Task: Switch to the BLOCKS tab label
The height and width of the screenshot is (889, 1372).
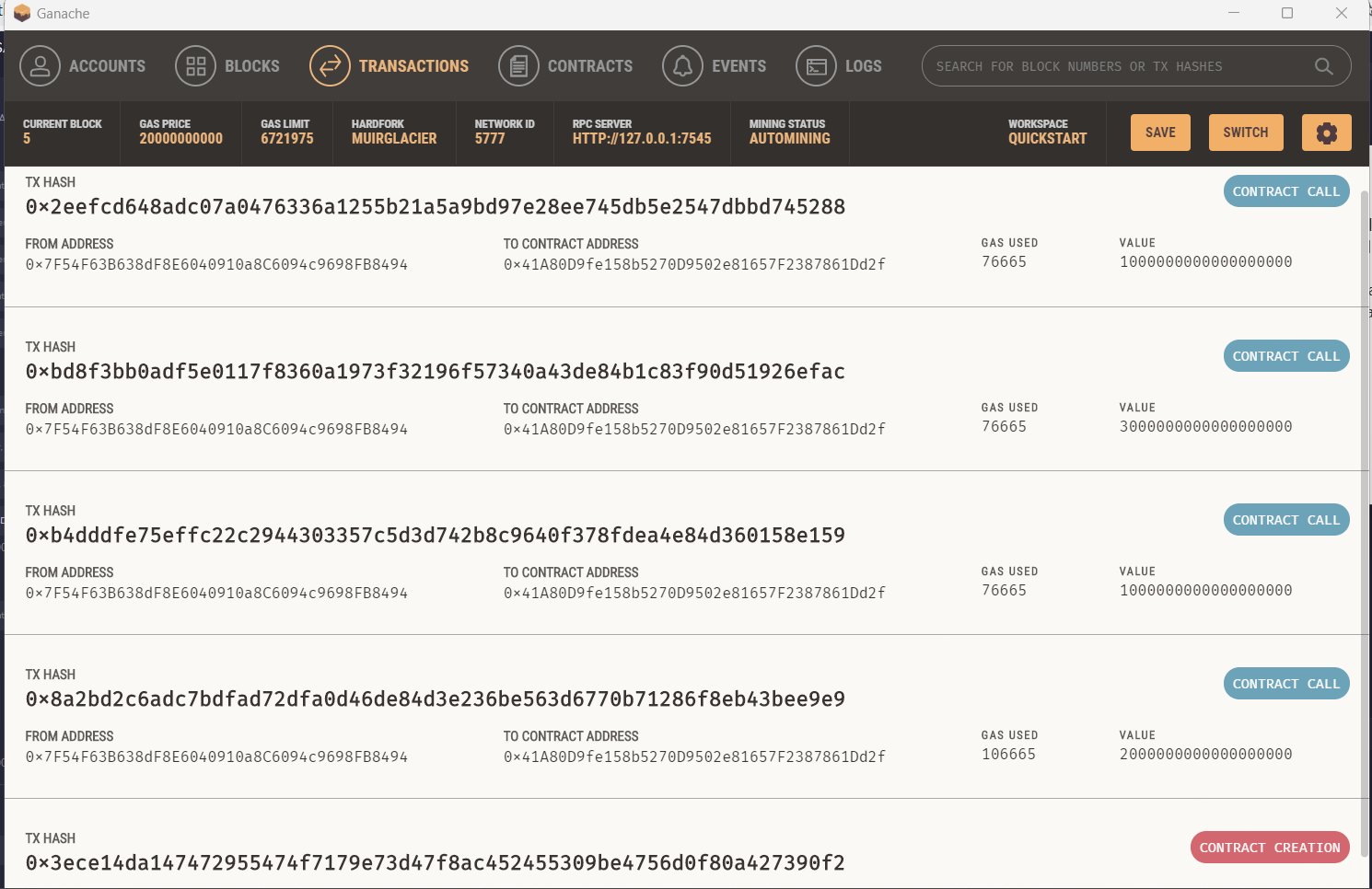Action: click(x=251, y=66)
